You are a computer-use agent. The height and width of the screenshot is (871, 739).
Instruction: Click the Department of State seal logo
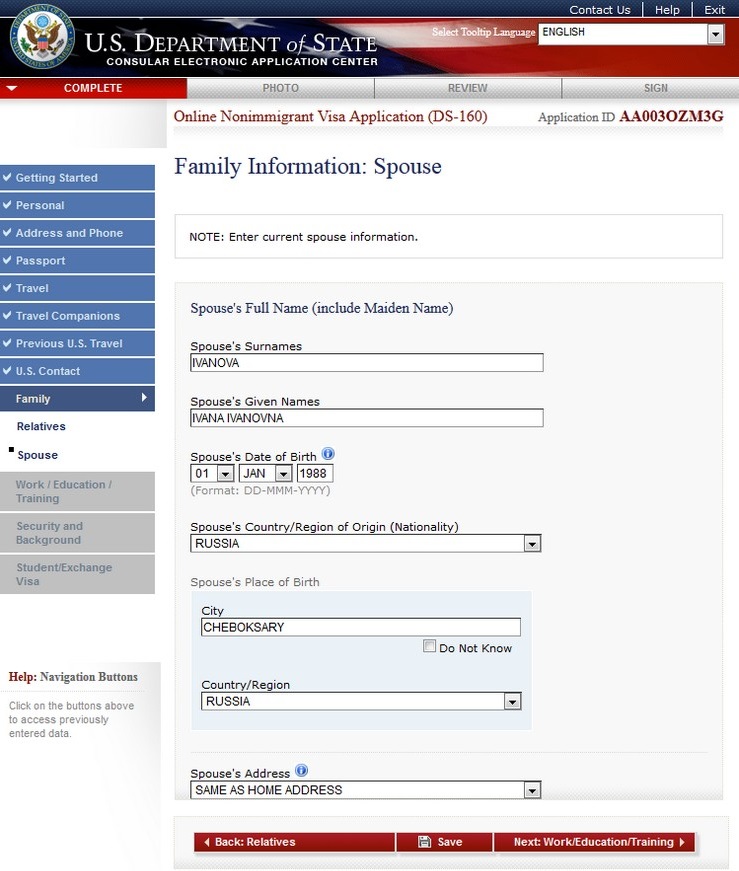click(42, 36)
